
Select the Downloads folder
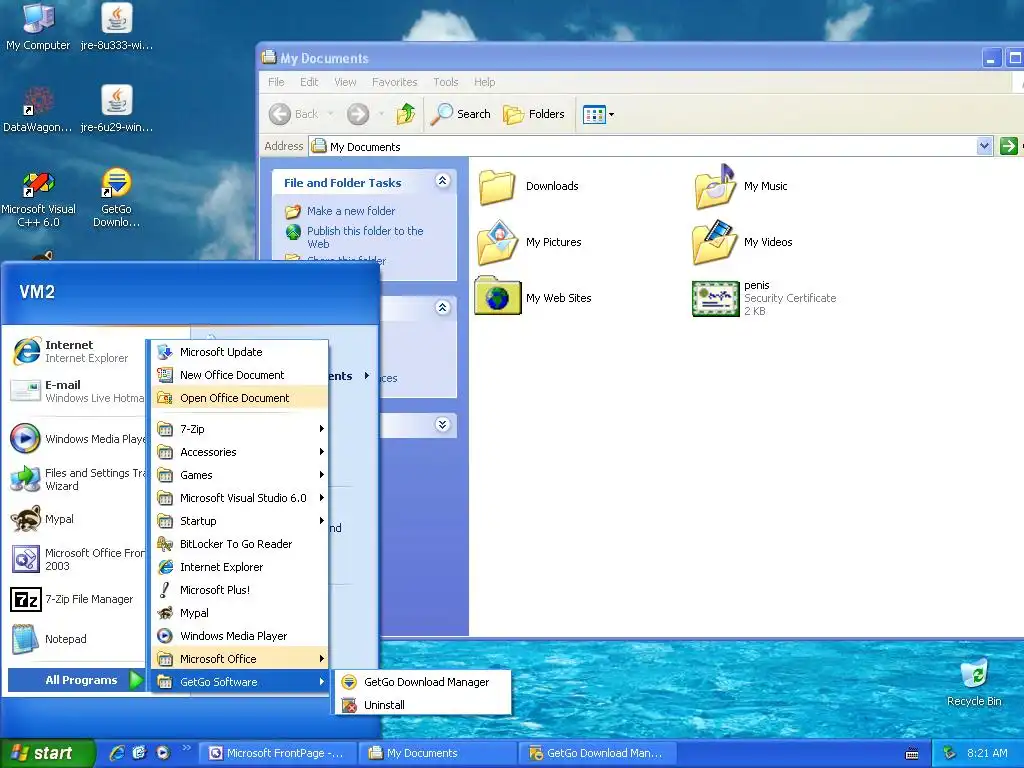pos(529,186)
